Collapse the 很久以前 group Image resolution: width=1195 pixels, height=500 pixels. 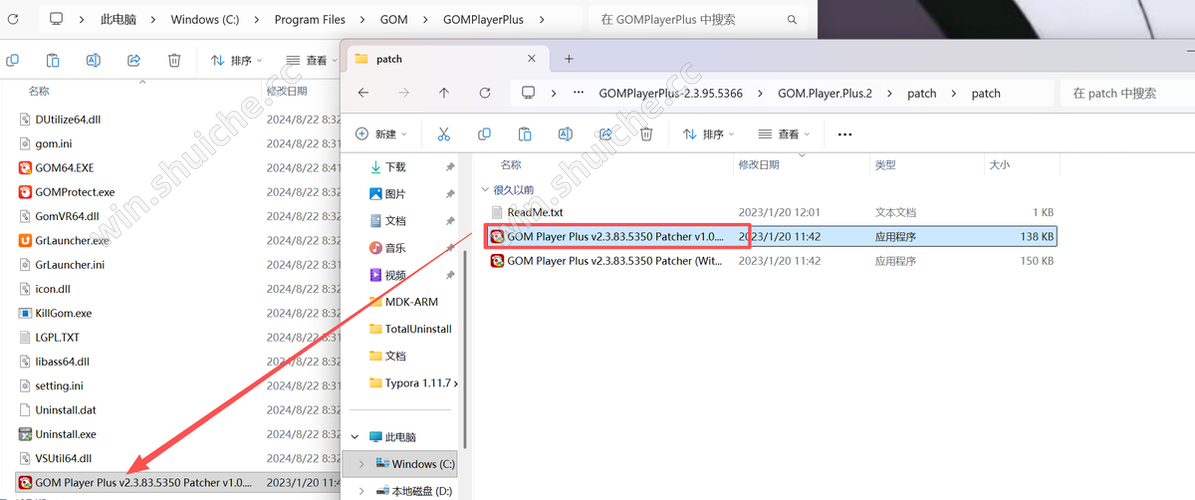[485, 189]
